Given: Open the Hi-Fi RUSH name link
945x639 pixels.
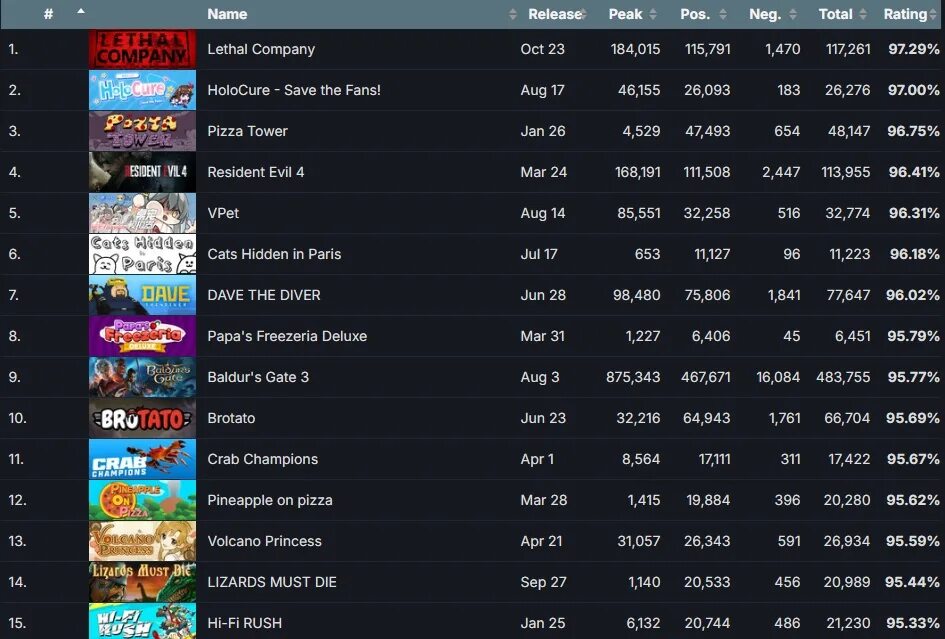Looking at the screenshot, I should coord(245,623).
